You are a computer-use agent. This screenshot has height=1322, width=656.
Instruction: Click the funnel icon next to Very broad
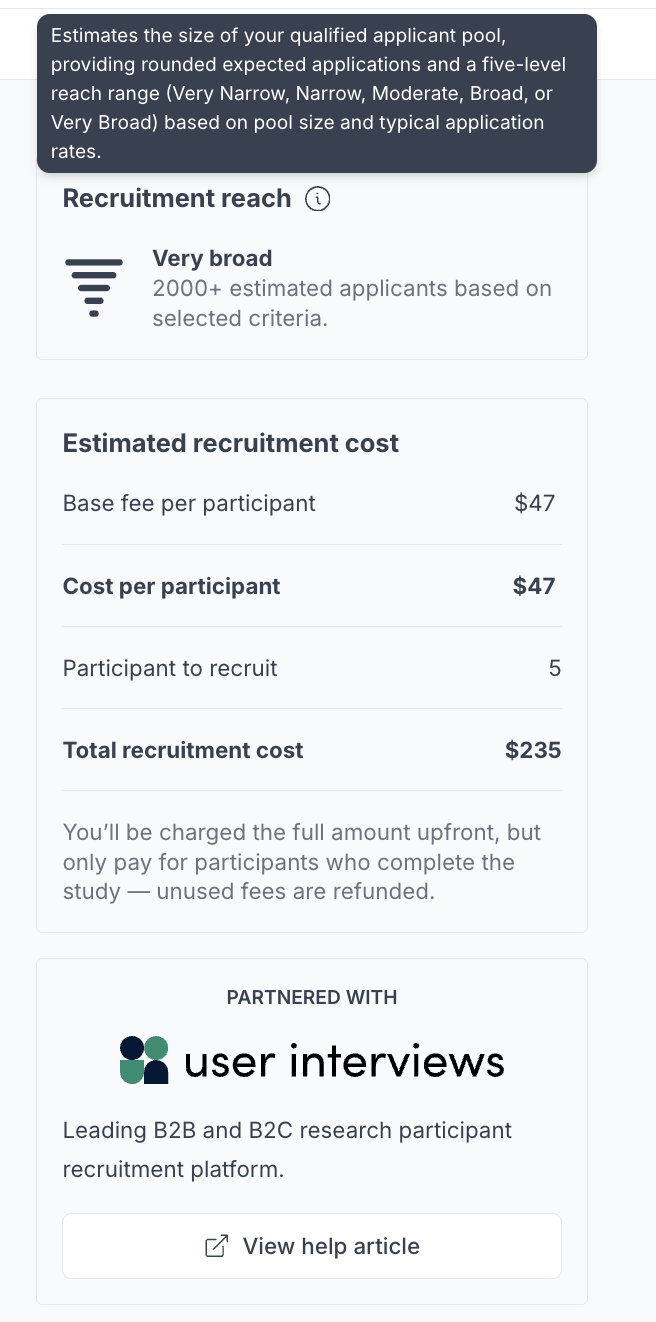(x=94, y=287)
